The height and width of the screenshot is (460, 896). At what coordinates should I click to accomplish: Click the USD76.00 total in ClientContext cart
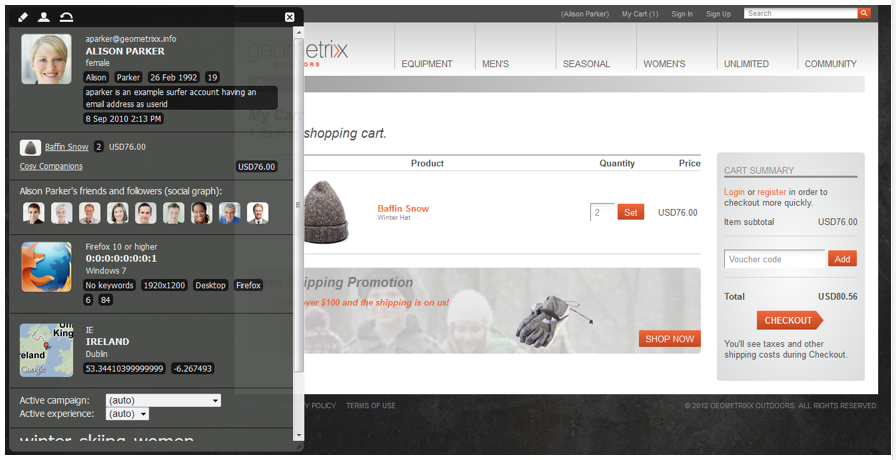click(257, 167)
